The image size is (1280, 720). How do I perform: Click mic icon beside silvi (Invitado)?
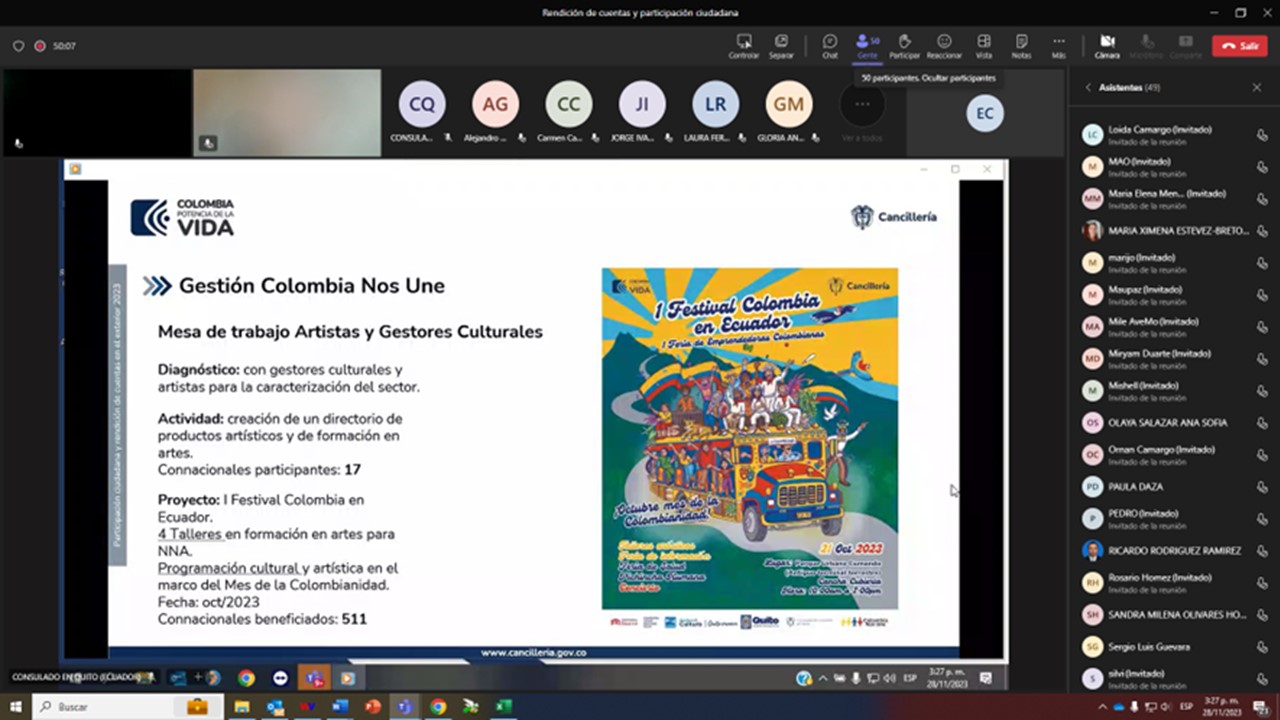1262,679
